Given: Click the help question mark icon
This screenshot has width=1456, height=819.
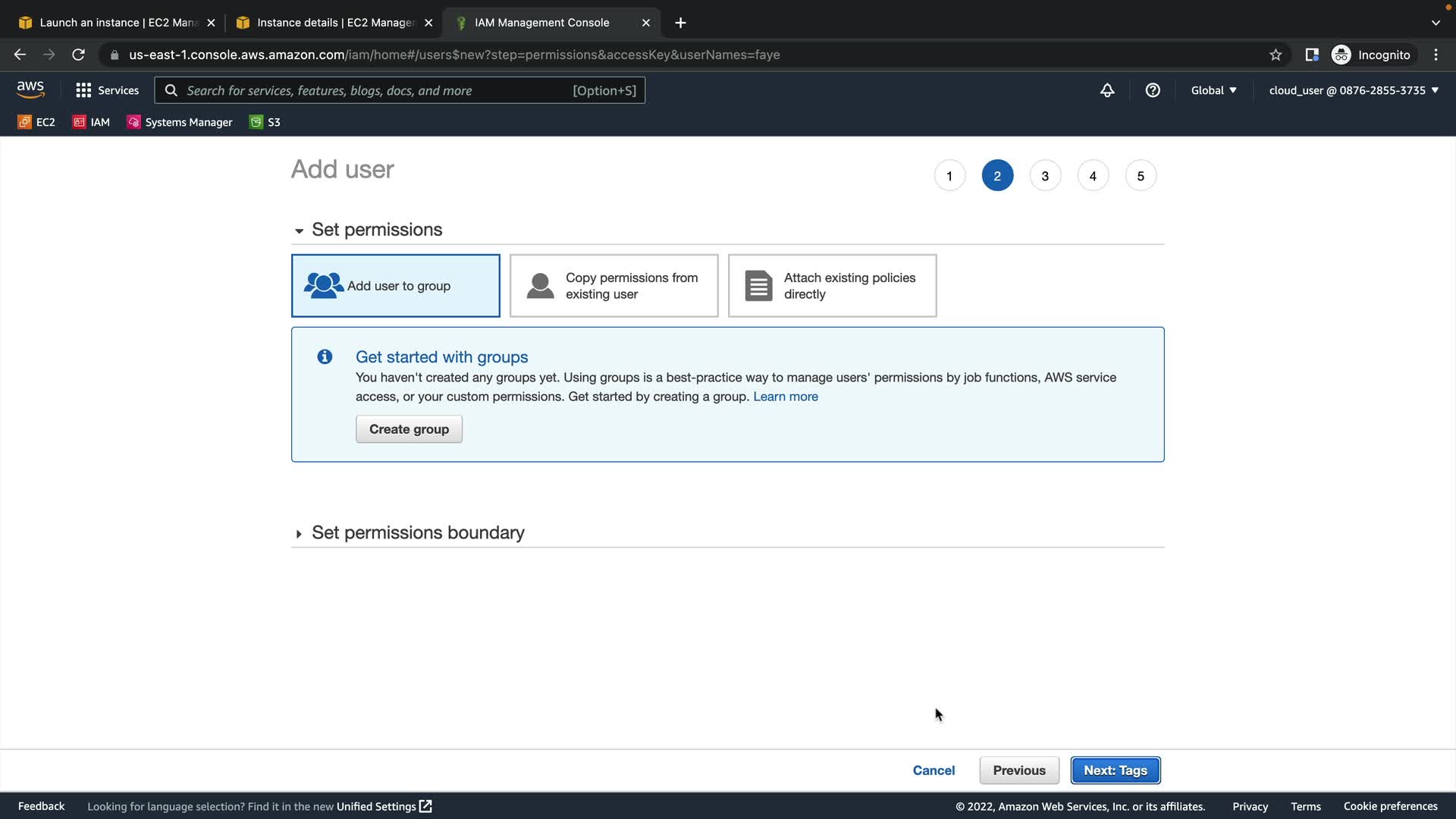Looking at the screenshot, I should (1153, 90).
